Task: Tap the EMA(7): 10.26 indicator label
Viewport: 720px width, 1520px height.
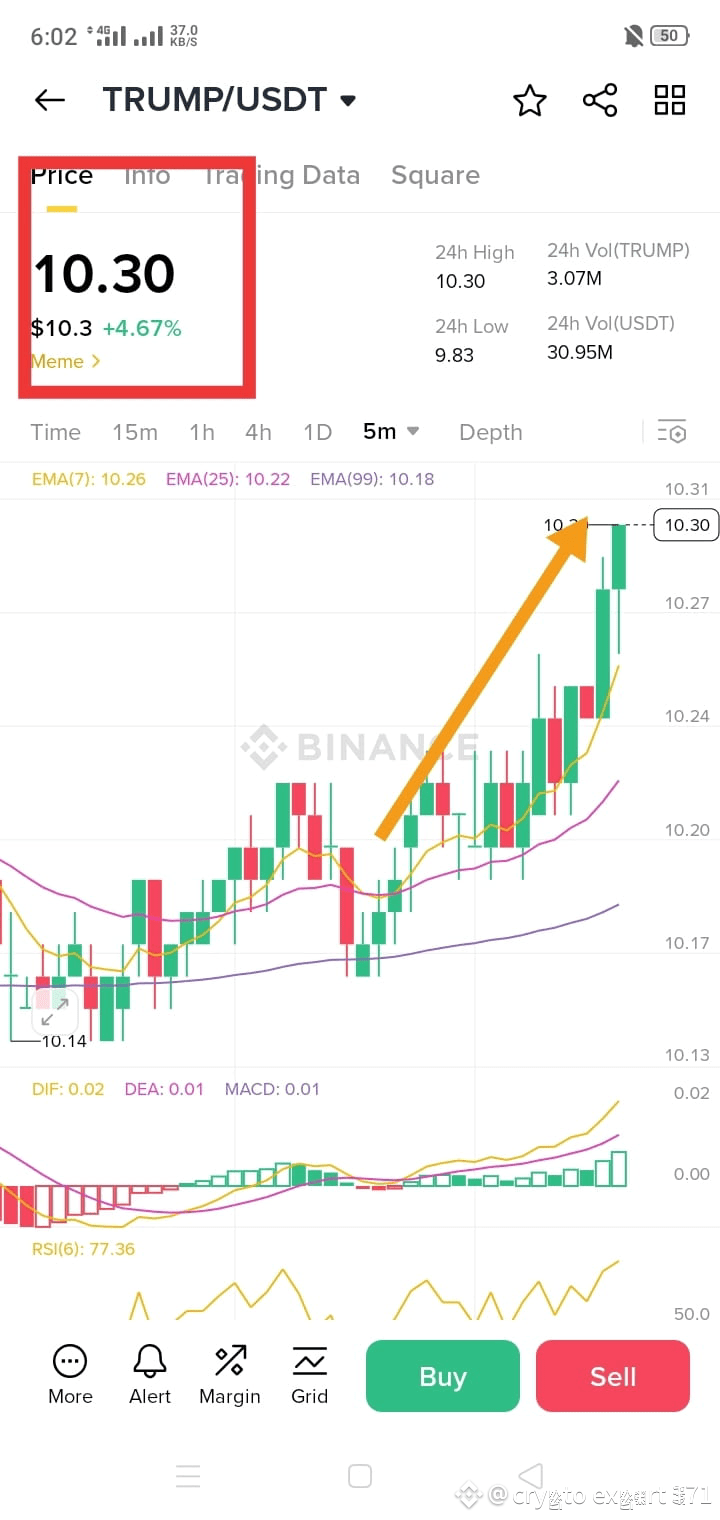Action: click(x=89, y=479)
